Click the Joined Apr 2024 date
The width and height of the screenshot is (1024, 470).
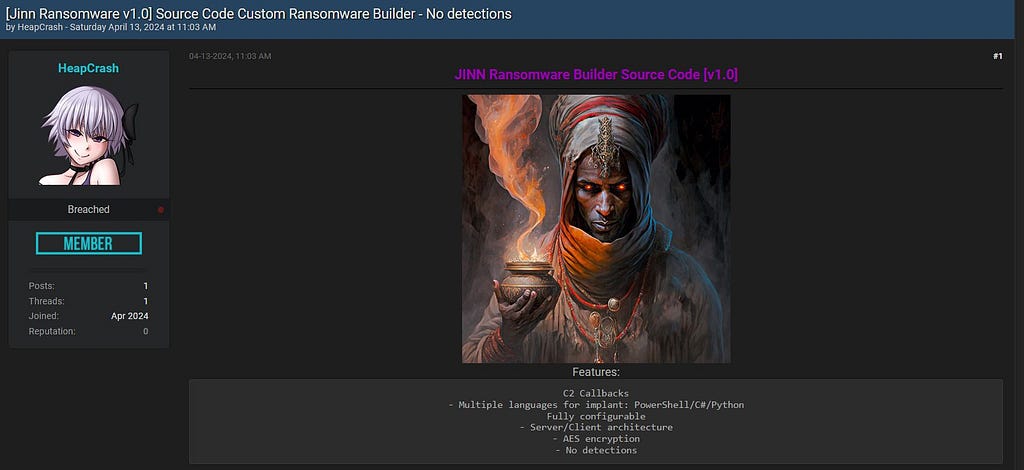[x=129, y=316]
